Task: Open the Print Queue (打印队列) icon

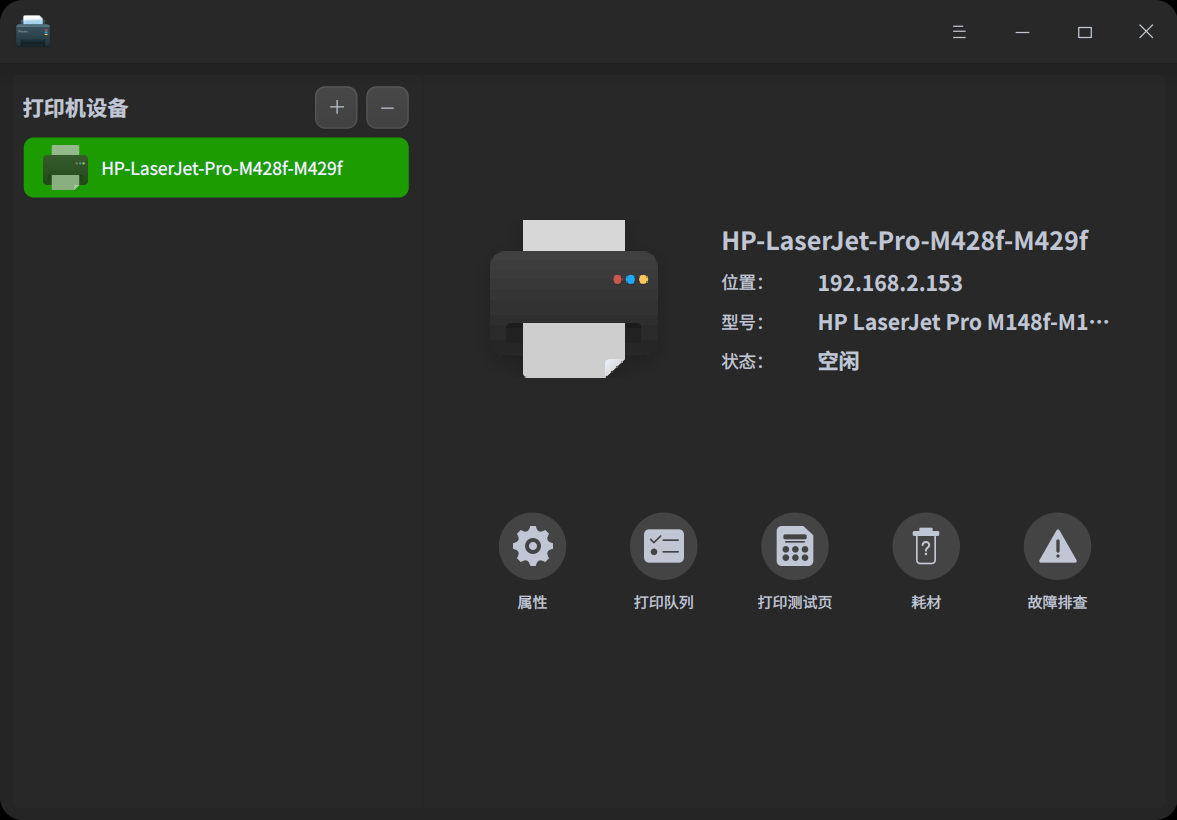Action: 664,546
